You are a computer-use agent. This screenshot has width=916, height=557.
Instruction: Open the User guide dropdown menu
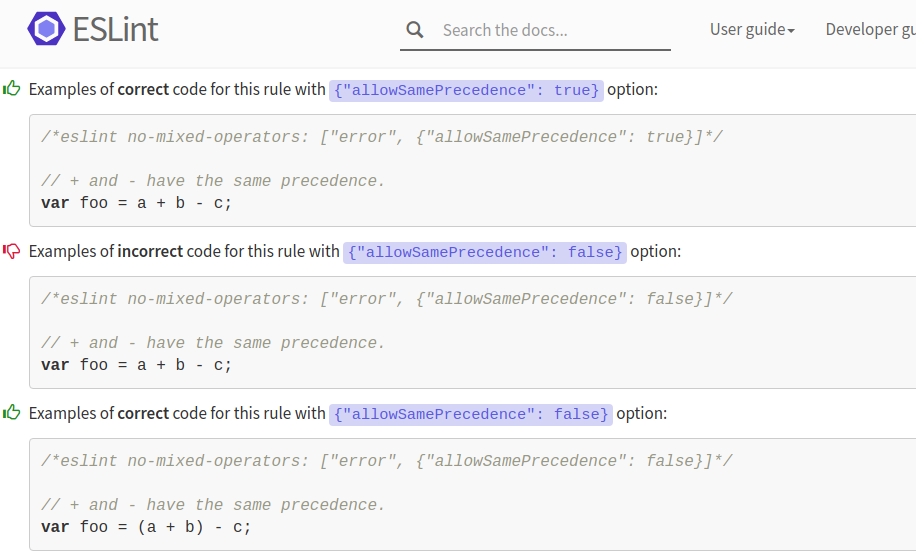tap(752, 30)
